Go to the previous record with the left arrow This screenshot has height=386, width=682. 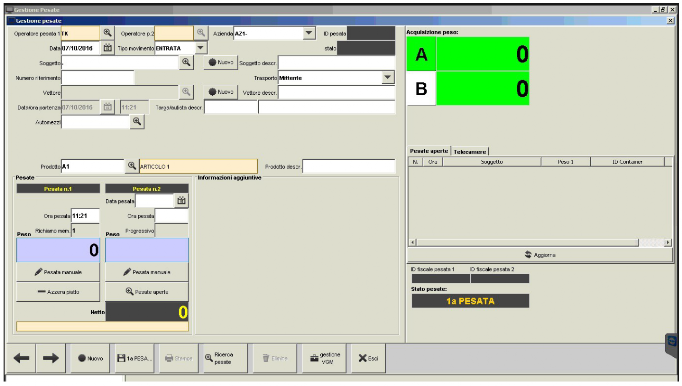[21, 358]
